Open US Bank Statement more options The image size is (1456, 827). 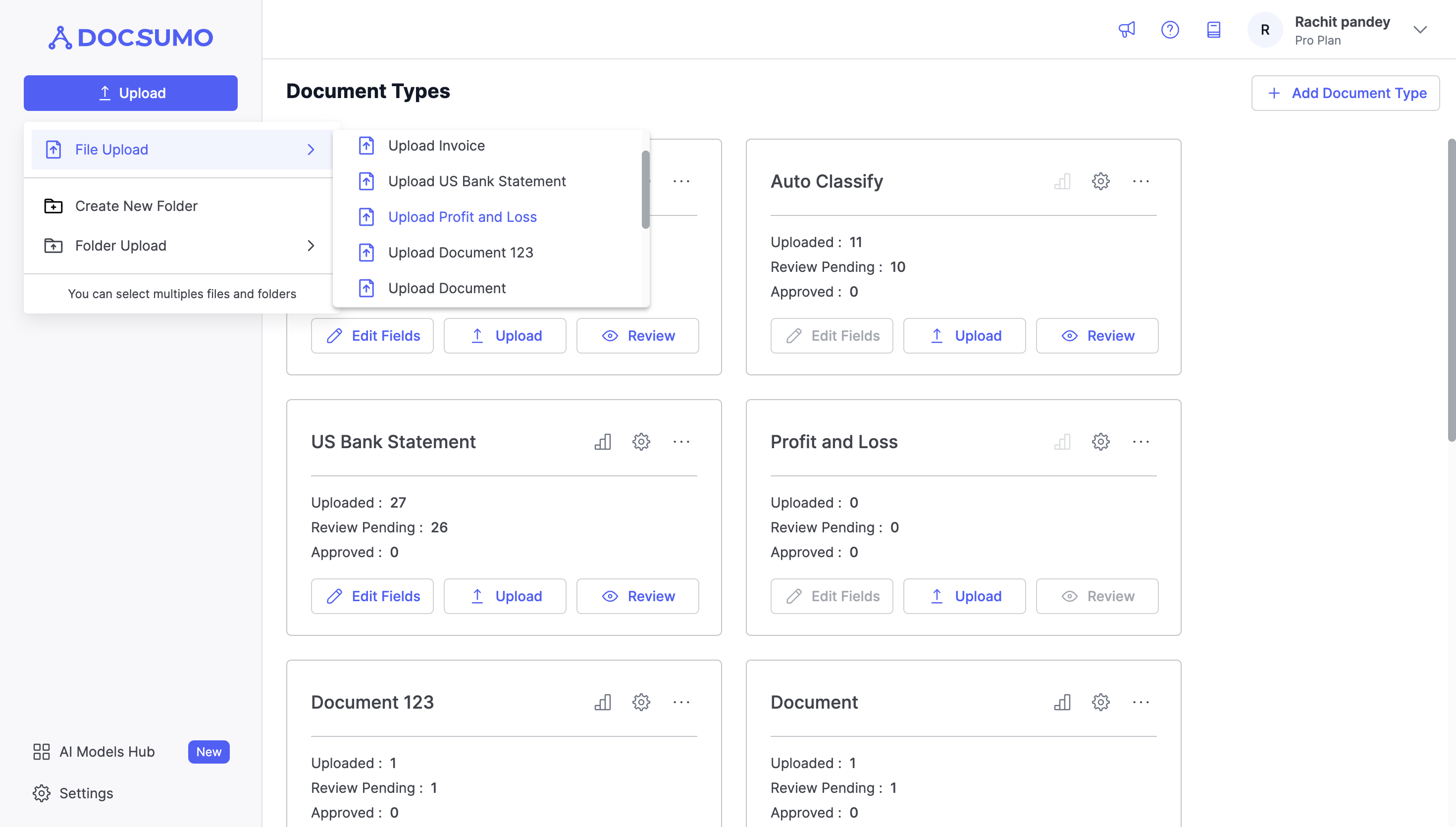[681, 442]
